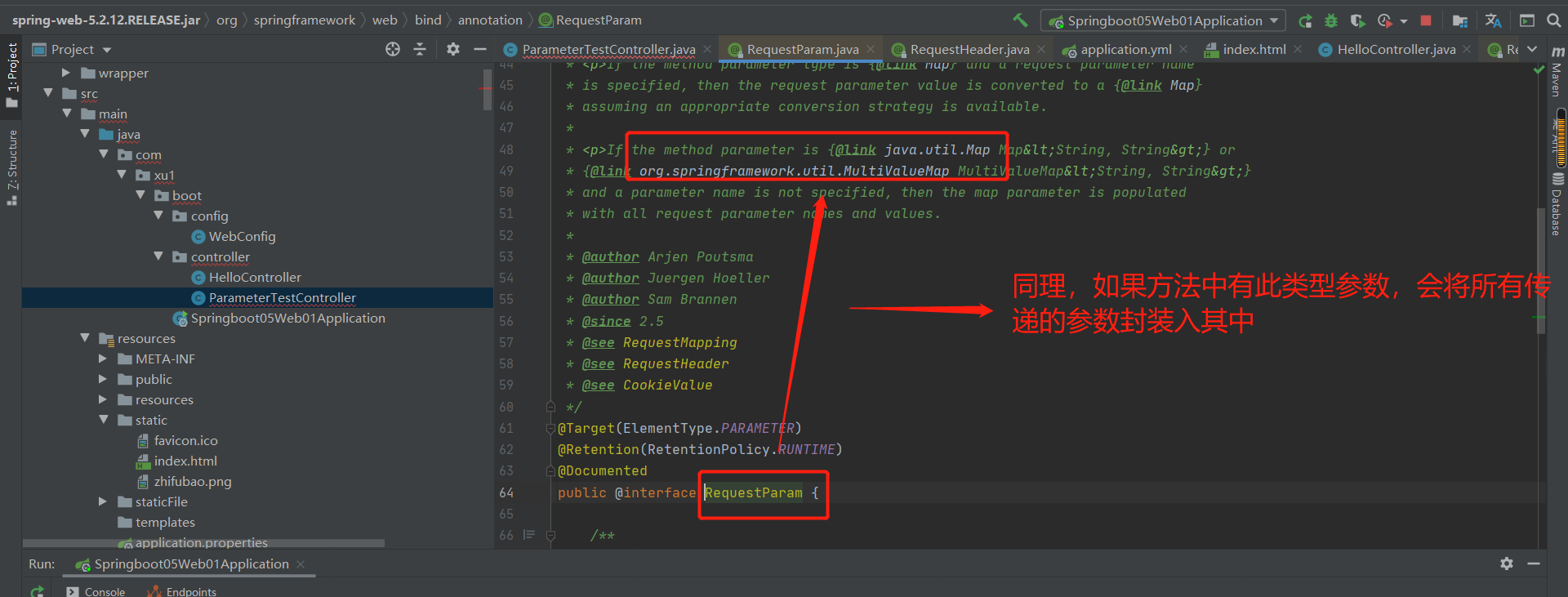Start debugging with the bug icon

(1331, 20)
